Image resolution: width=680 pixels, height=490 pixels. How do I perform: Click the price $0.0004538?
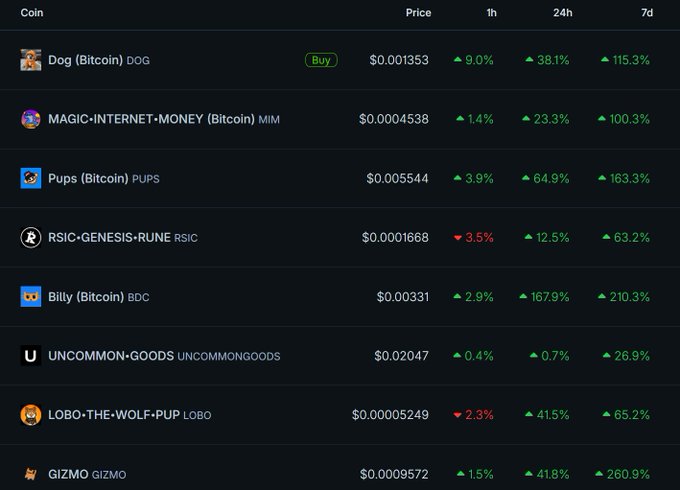394,119
